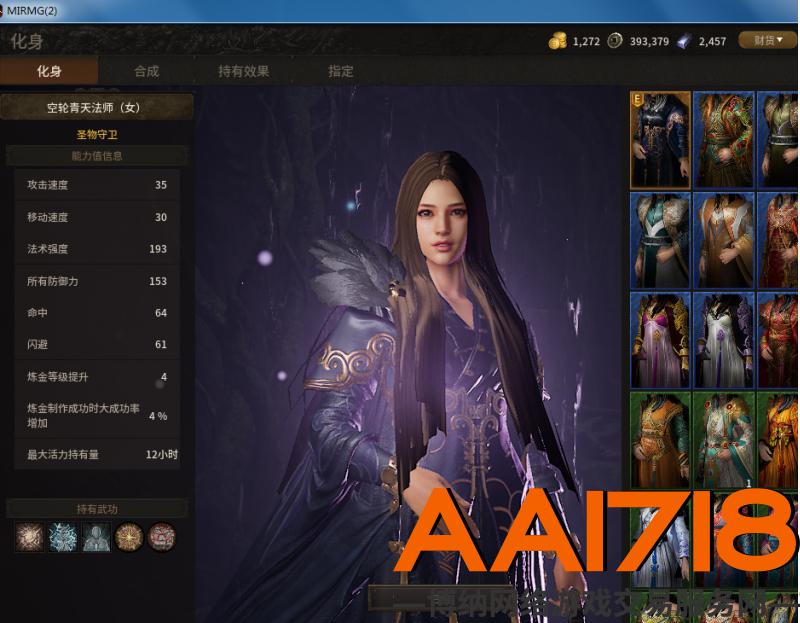Open the 财货 currency dropdown
This screenshot has width=800, height=623.
click(x=767, y=40)
